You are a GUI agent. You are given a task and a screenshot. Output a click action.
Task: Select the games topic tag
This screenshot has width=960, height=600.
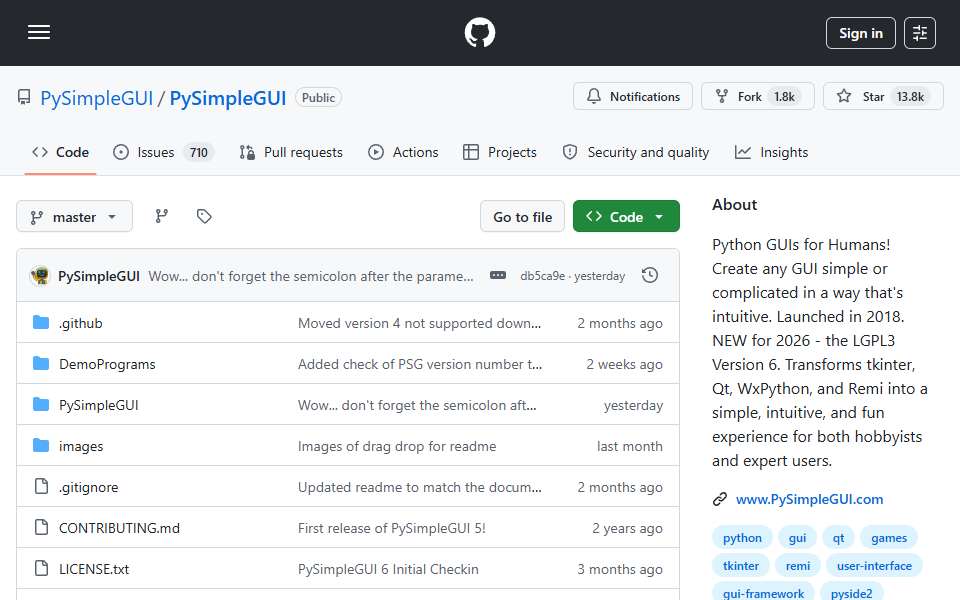click(x=889, y=538)
